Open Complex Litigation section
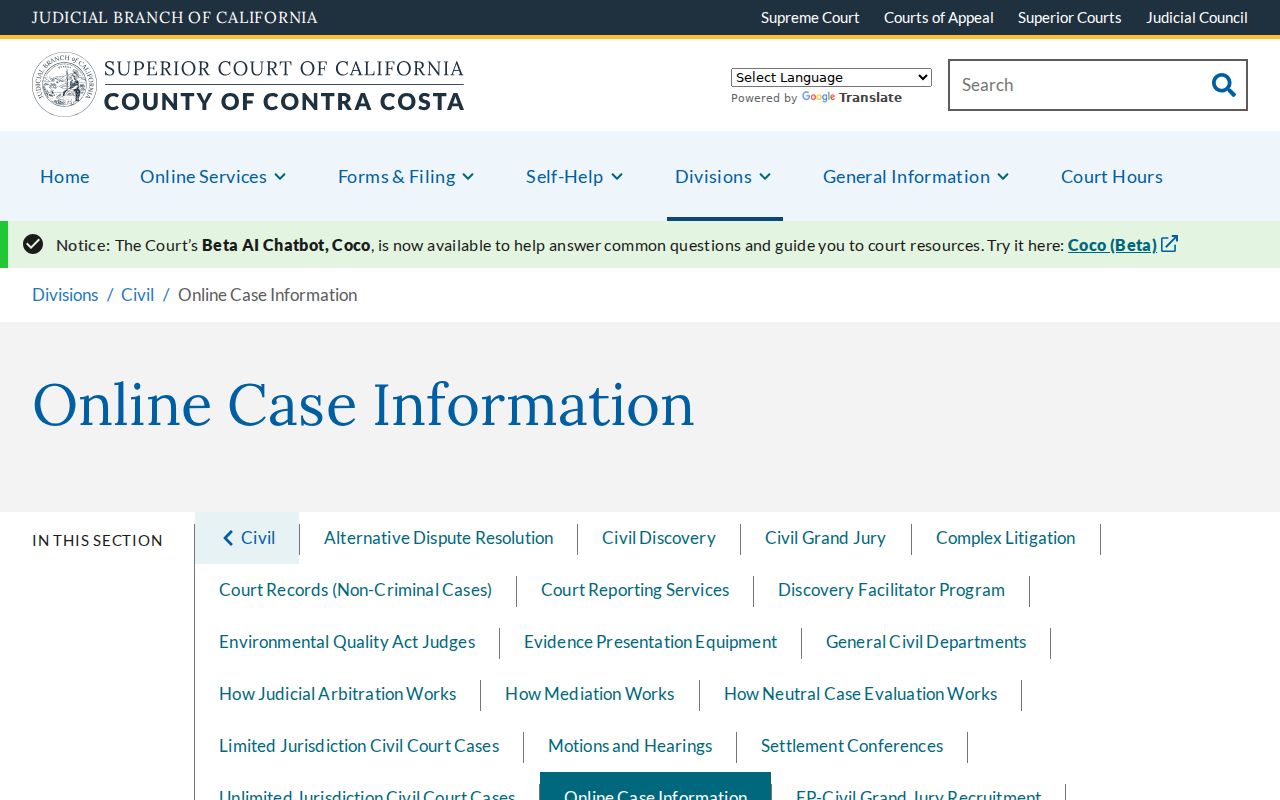1280x800 pixels. [x=1006, y=538]
